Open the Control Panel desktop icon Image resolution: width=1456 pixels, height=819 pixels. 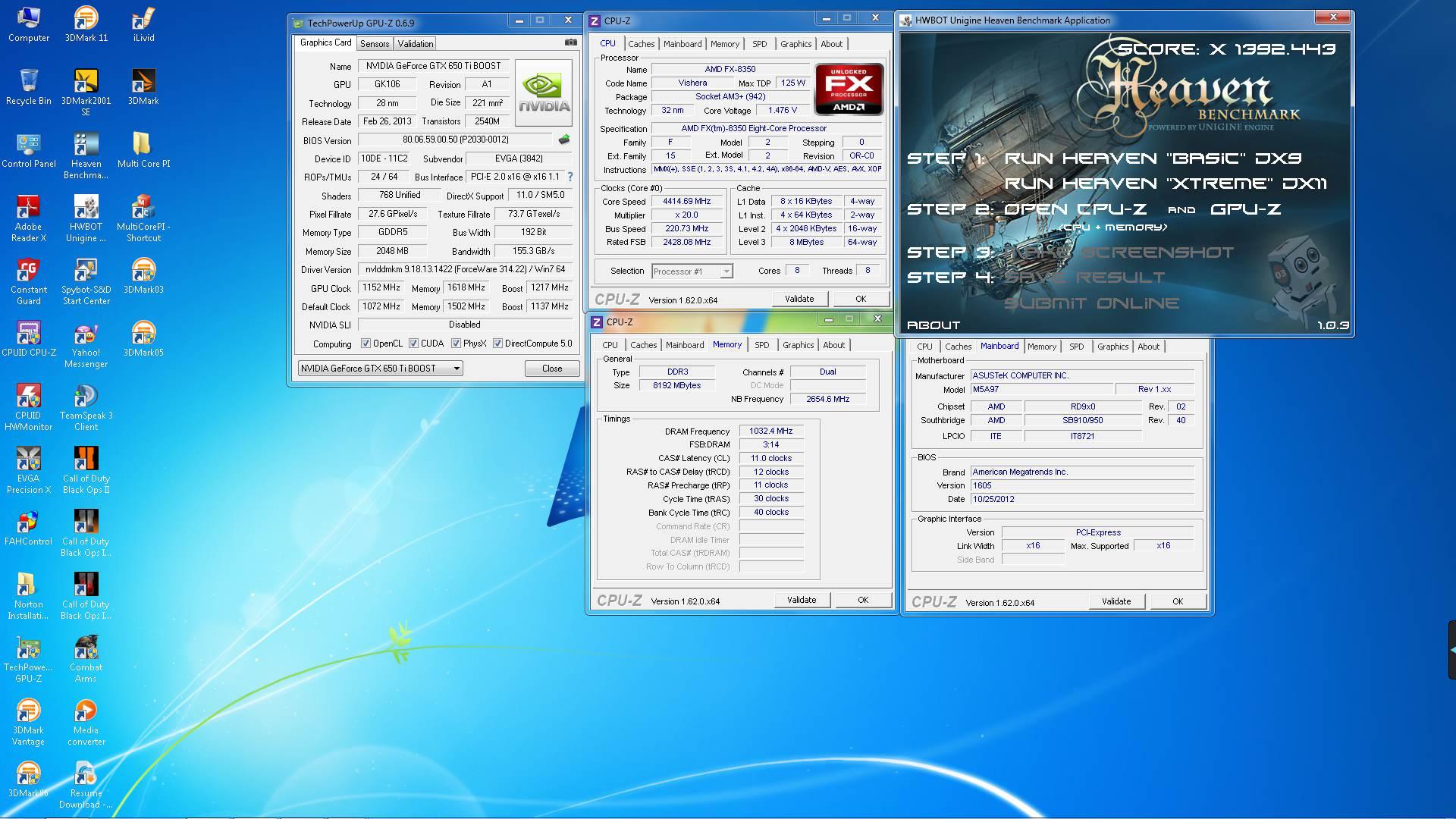[29, 150]
